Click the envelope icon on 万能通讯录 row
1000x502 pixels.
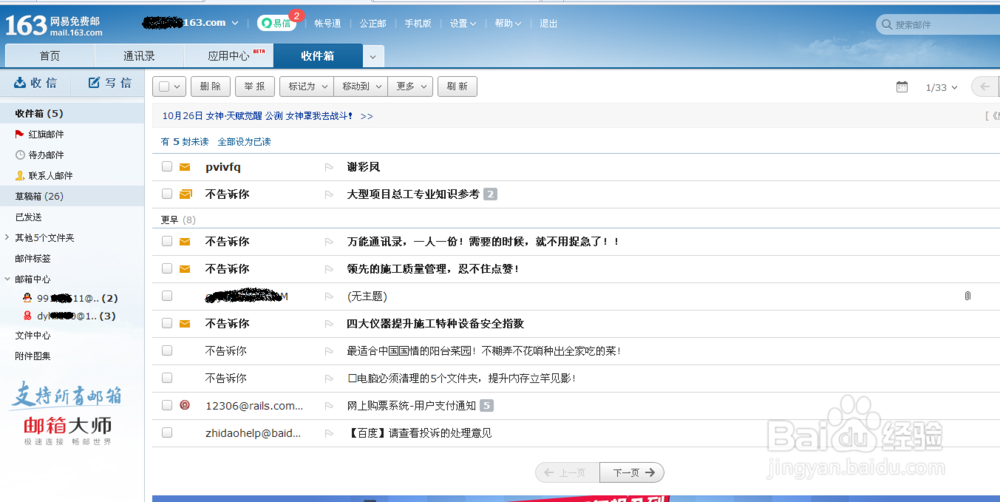tap(185, 242)
